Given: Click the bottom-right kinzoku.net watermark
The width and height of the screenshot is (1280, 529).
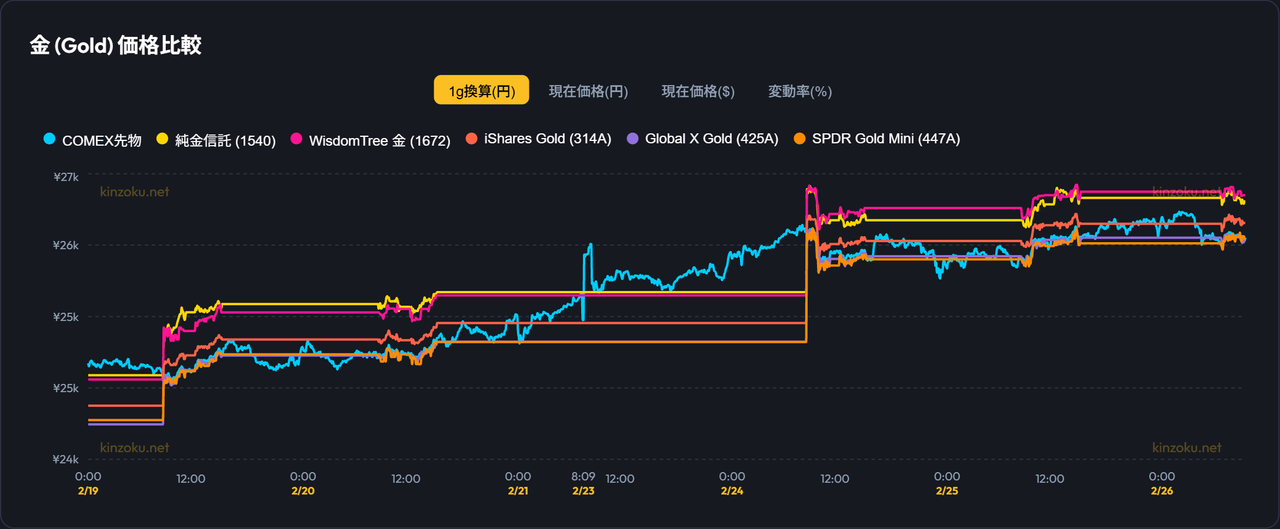Looking at the screenshot, I should point(1186,448).
